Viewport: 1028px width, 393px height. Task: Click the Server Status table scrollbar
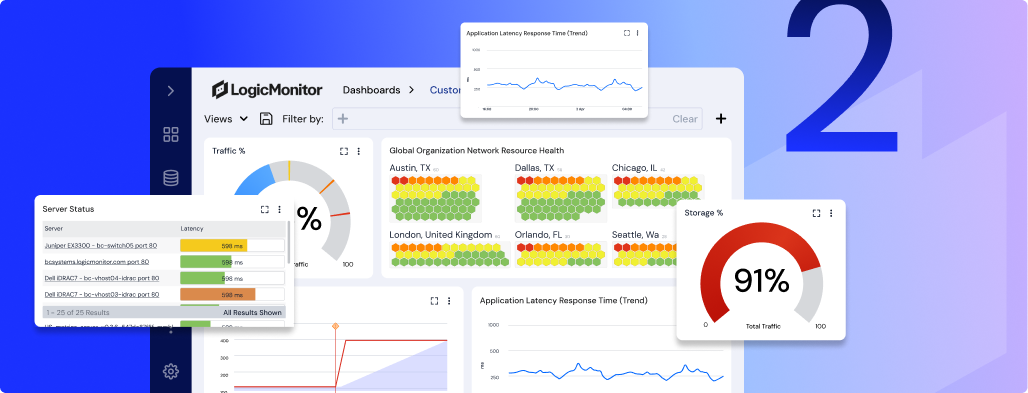pyautogui.click(x=288, y=243)
